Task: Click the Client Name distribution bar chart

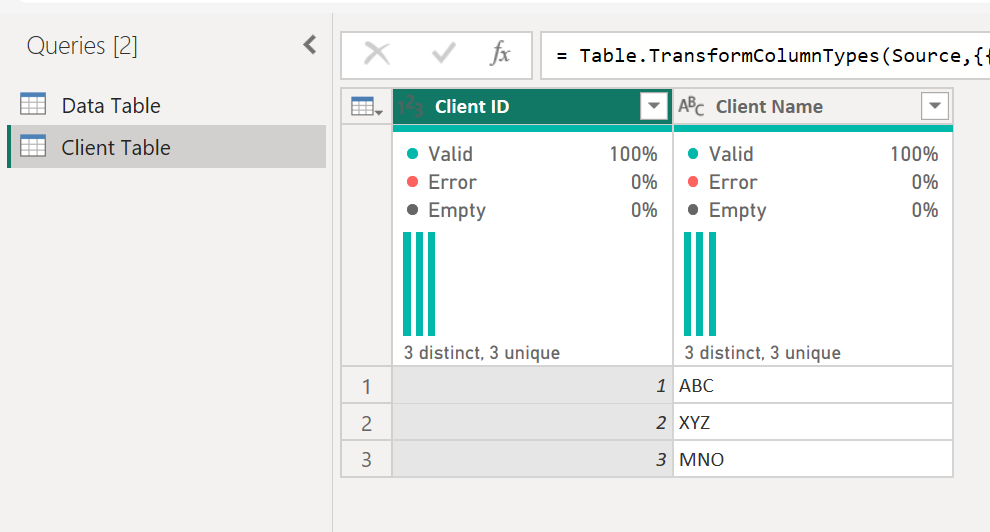Action: (x=700, y=284)
